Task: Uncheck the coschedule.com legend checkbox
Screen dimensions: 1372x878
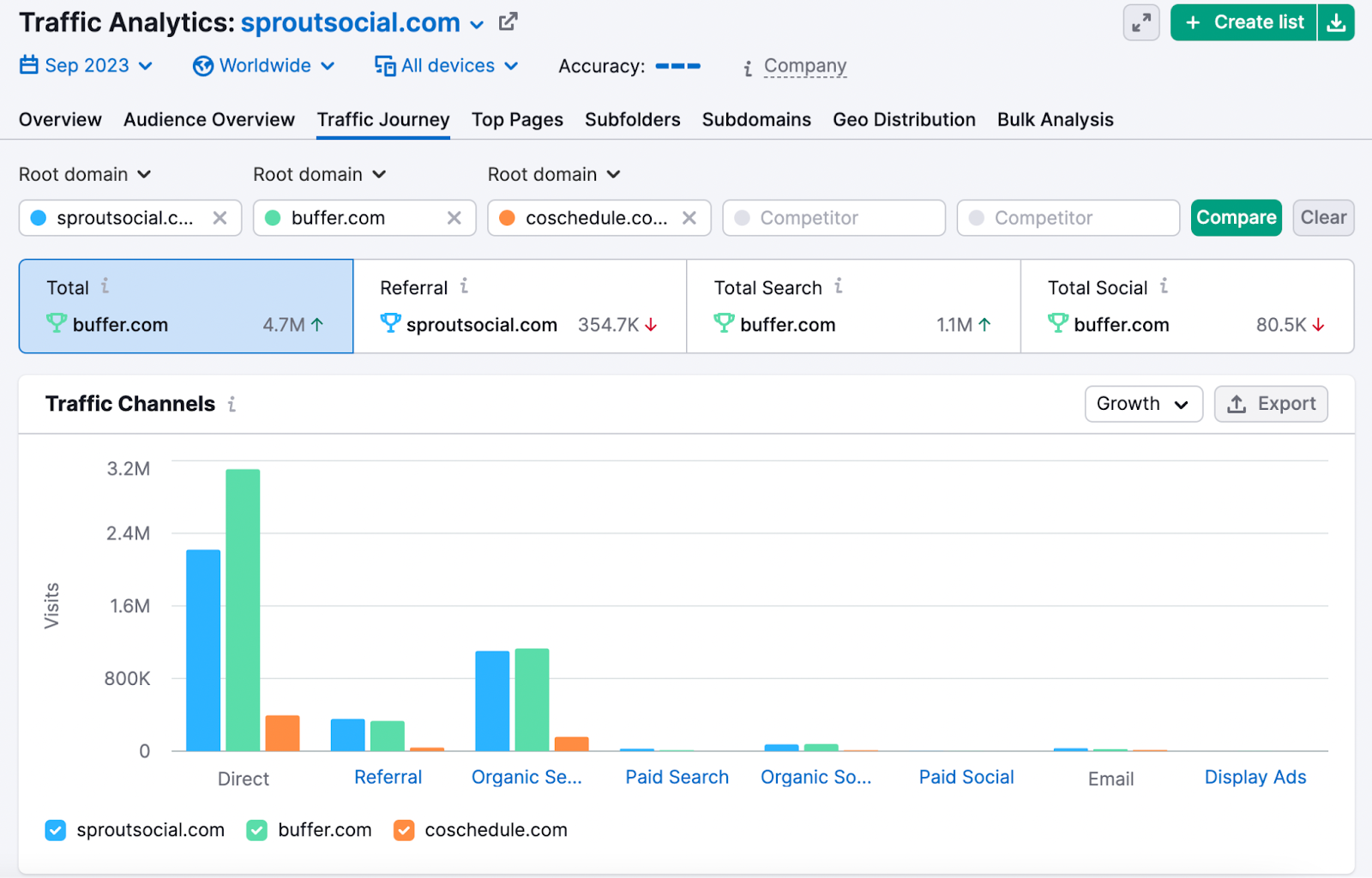Action: point(403,830)
